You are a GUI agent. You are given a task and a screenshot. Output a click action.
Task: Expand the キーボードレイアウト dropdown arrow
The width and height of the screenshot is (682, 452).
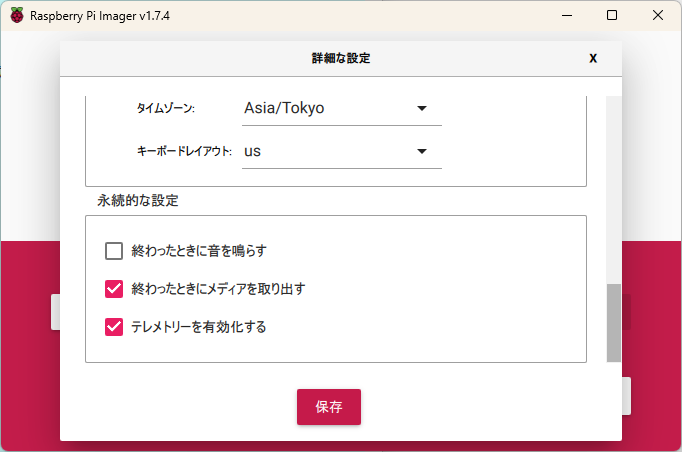pos(422,151)
